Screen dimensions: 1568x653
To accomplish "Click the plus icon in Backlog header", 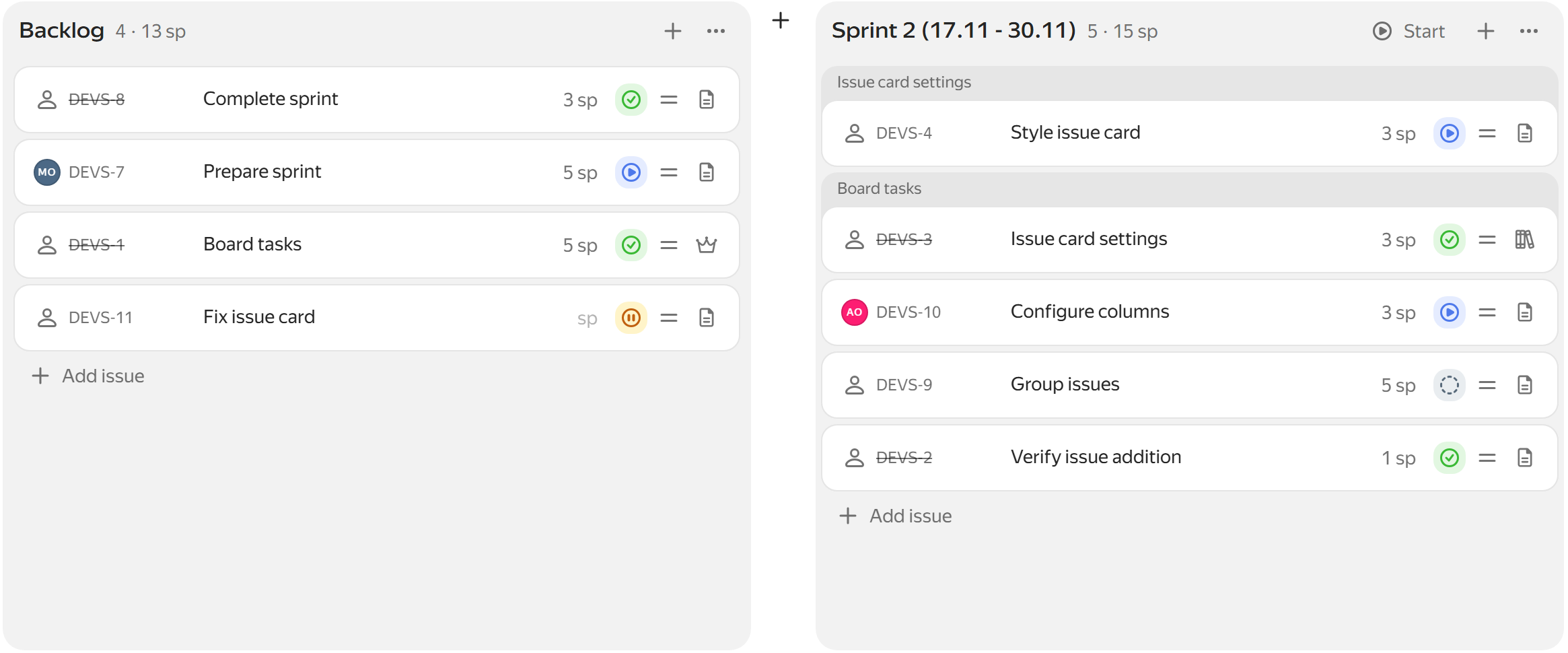I will click(672, 31).
